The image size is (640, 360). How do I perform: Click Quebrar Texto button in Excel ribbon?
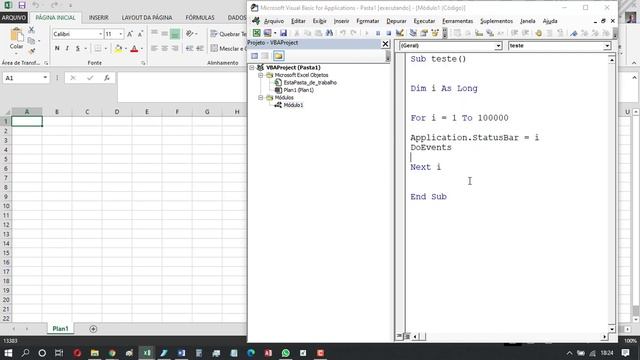[228, 34]
